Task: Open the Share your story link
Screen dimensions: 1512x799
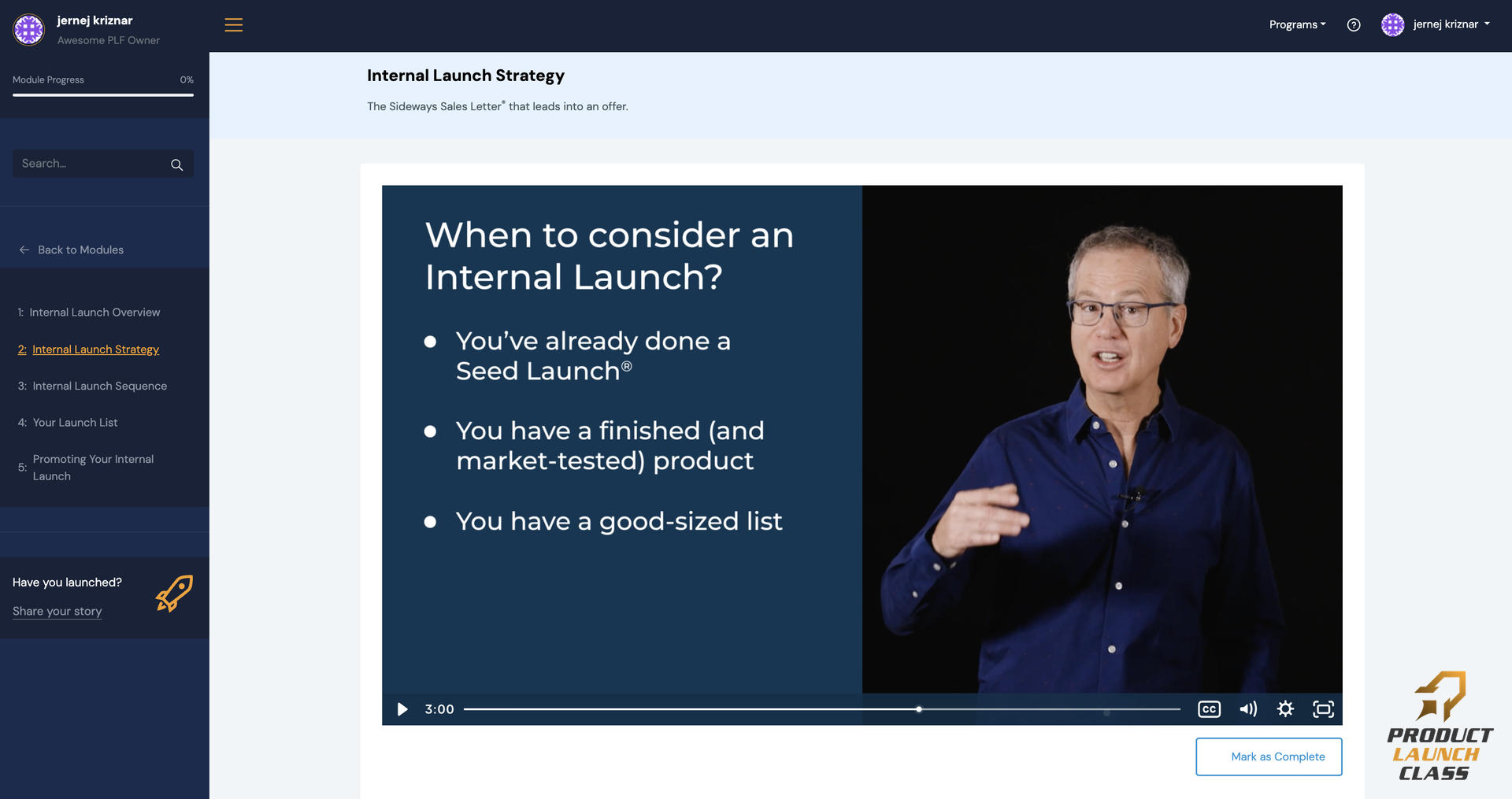Action: click(x=57, y=611)
